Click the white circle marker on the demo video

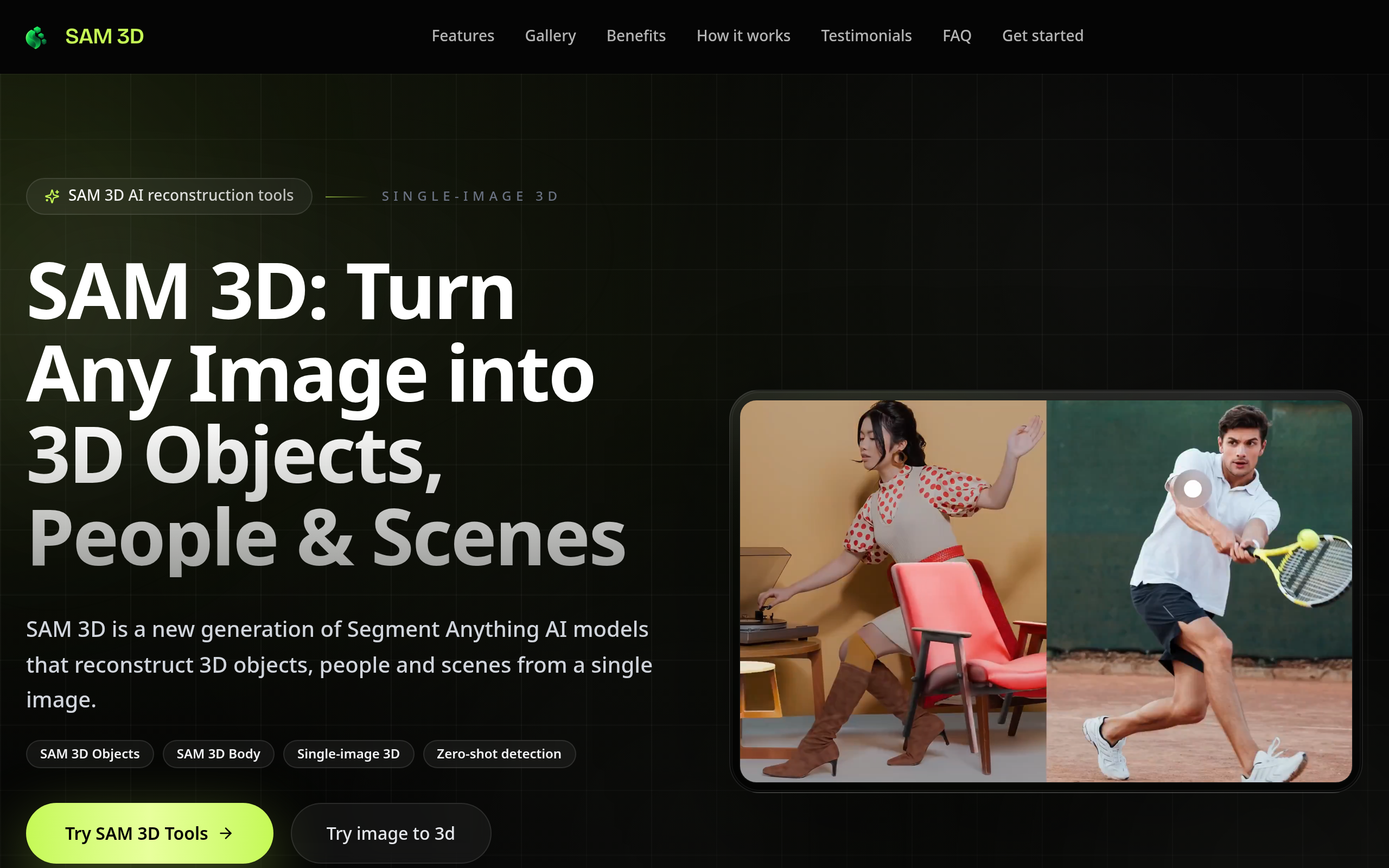click(x=1192, y=489)
